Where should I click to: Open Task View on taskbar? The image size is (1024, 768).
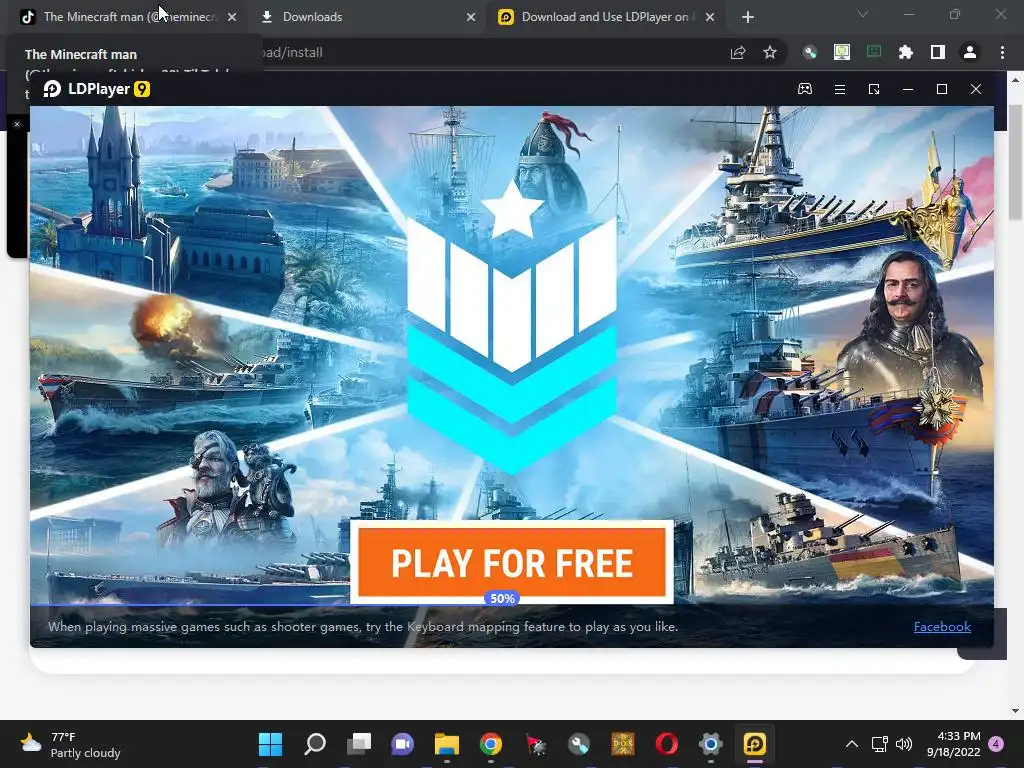tap(359, 744)
